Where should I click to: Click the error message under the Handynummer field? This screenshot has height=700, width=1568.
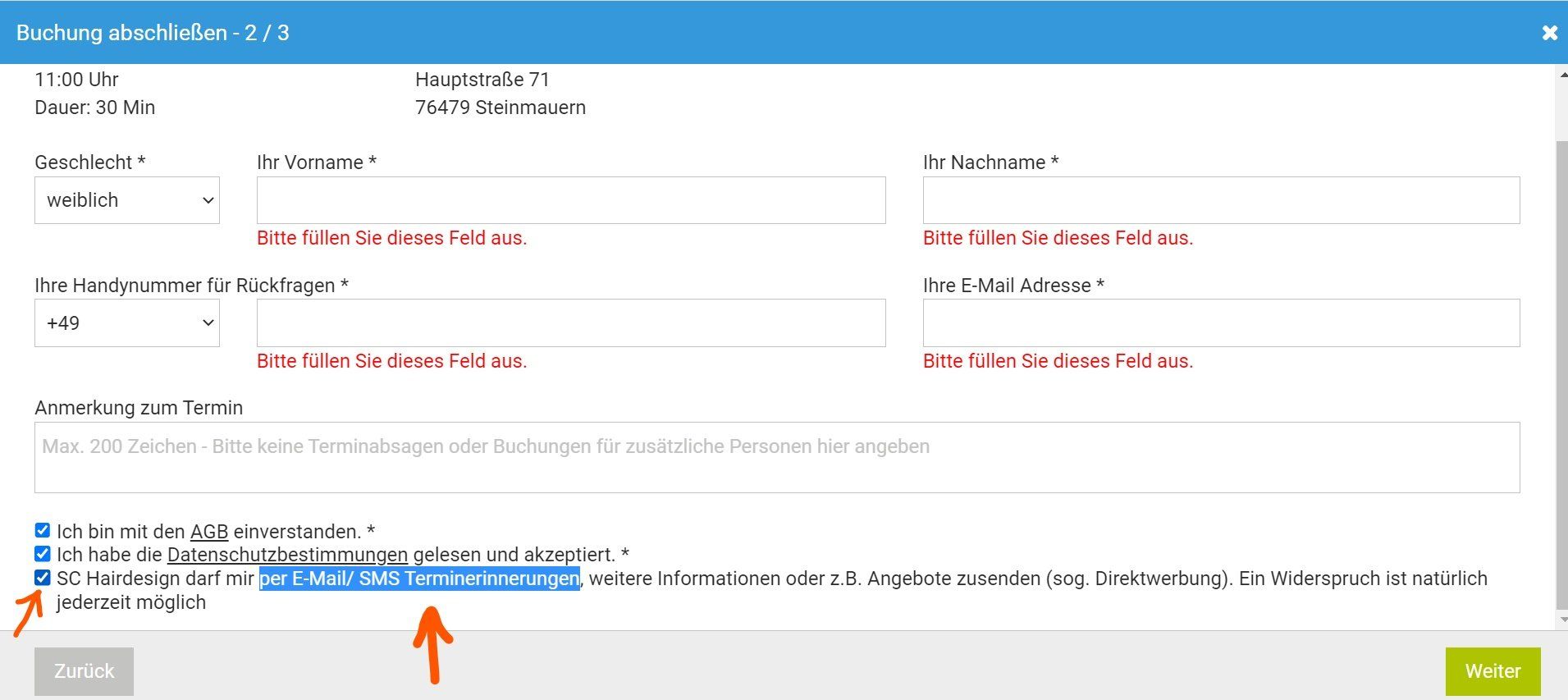[x=392, y=361]
